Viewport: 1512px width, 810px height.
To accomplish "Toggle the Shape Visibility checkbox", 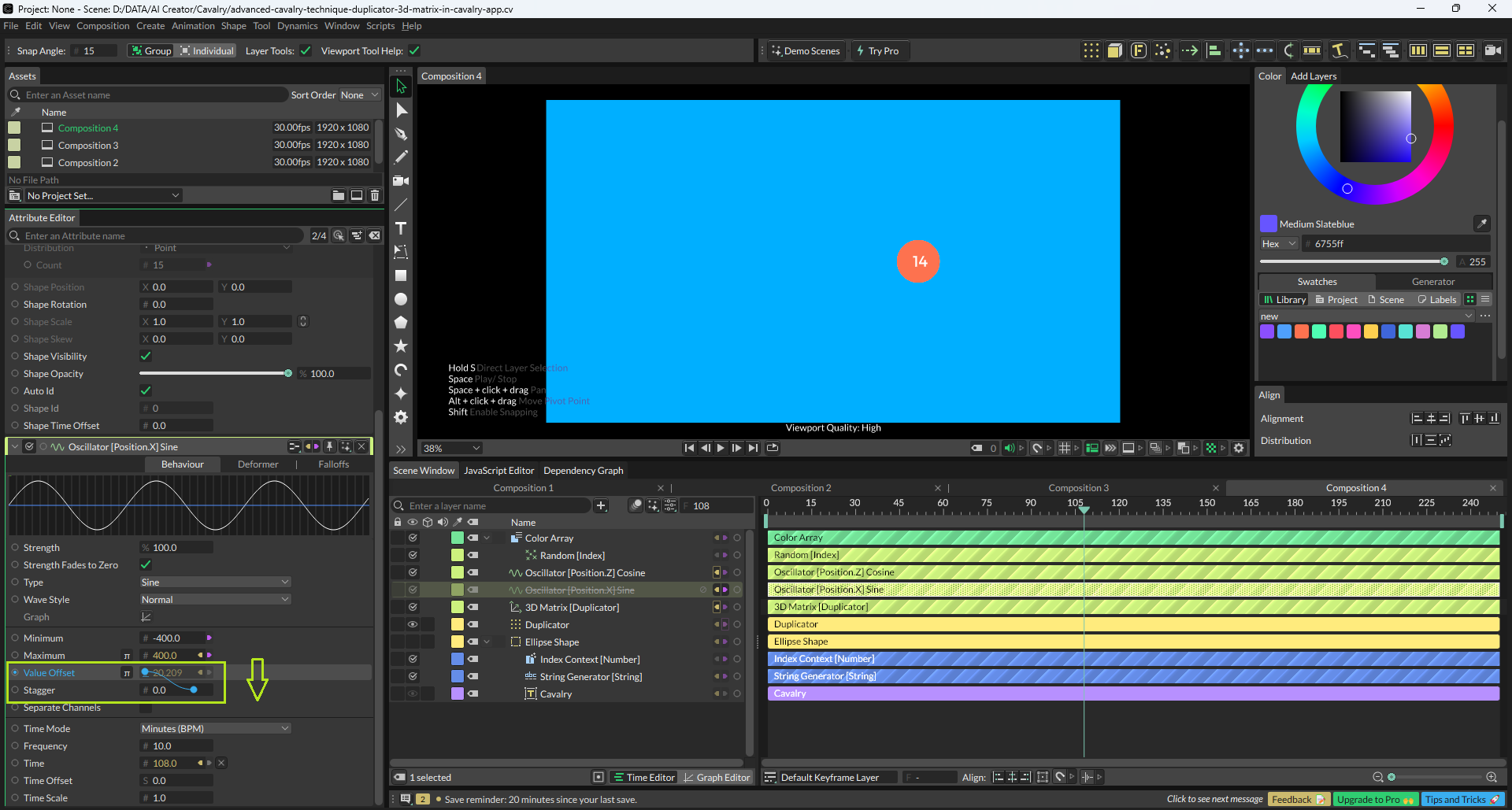I will (x=146, y=357).
